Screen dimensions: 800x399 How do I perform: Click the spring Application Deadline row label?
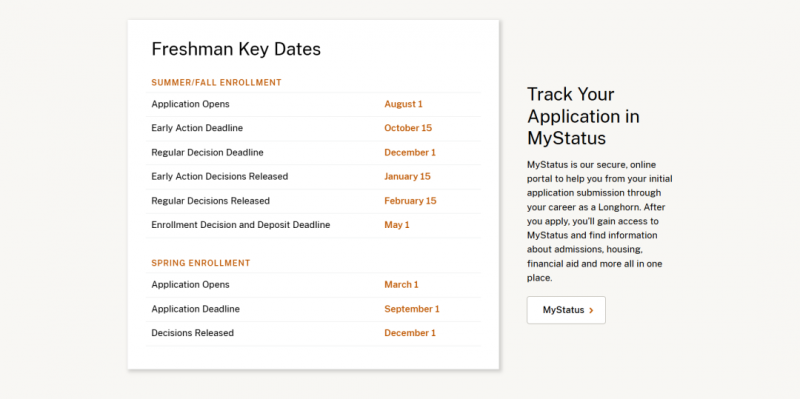coord(195,309)
